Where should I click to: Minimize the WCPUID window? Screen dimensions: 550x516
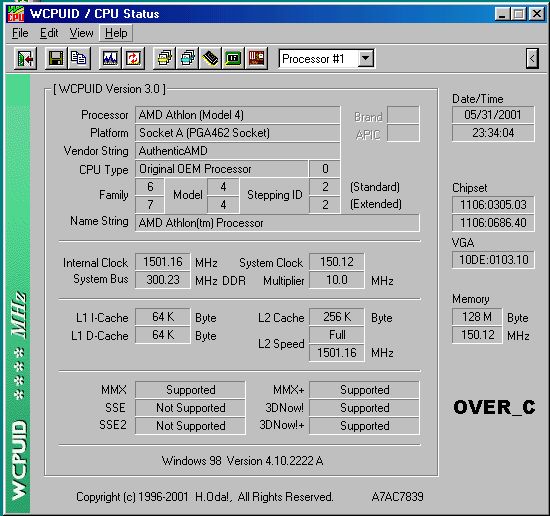click(x=502, y=14)
